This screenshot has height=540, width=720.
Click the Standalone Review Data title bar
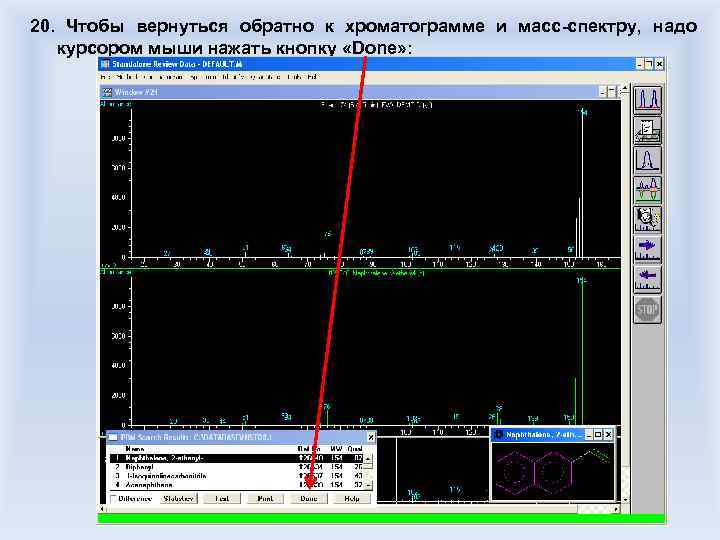pos(367,64)
